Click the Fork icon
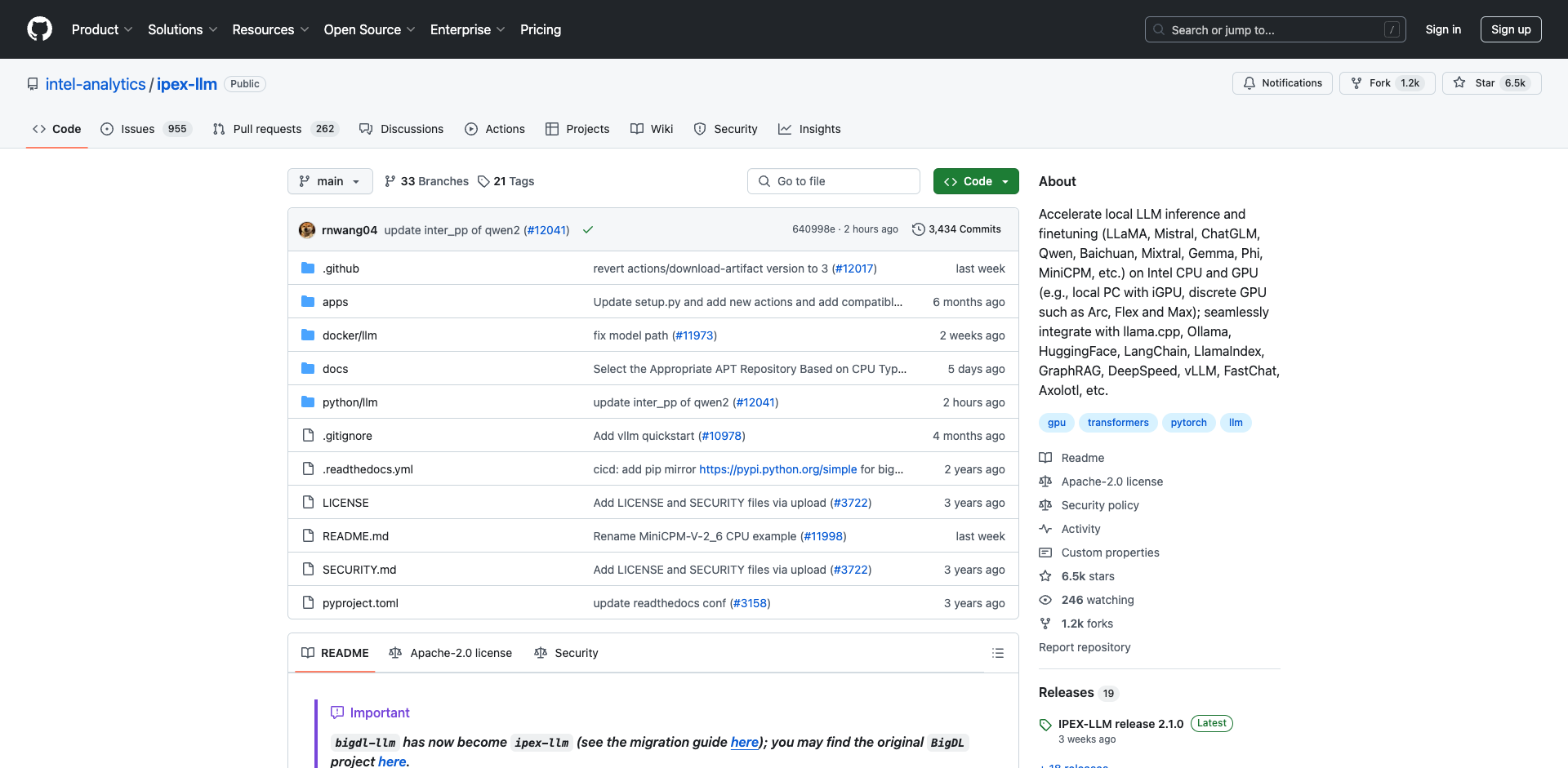Screen dimensions: 1568x768 pyautogui.click(x=1356, y=83)
